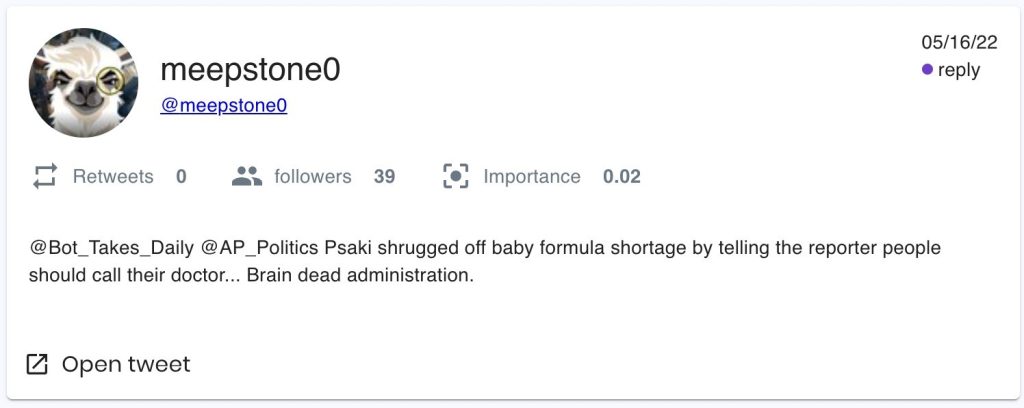Click the importance score 0.02
1024x408 pixels.
[621, 177]
